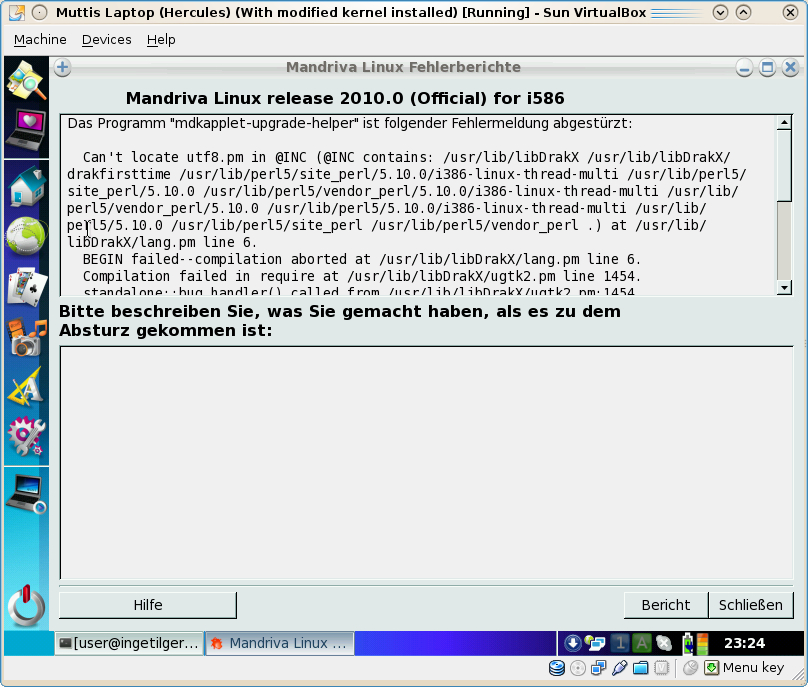Click VirtualBox shared folders status icon
Viewport: 808px width, 687px height.
click(x=640, y=668)
